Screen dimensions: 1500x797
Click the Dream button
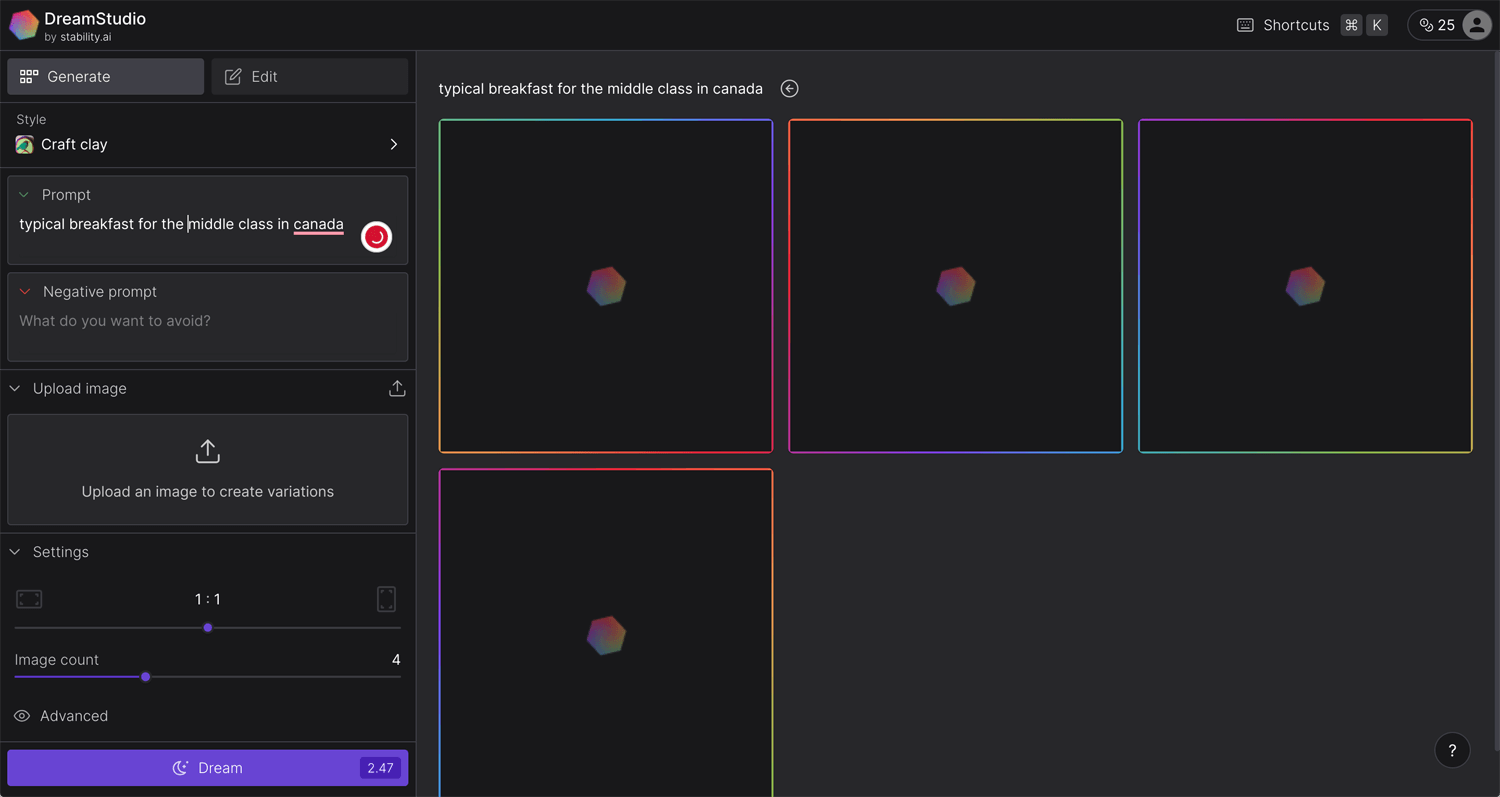(208, 768)
